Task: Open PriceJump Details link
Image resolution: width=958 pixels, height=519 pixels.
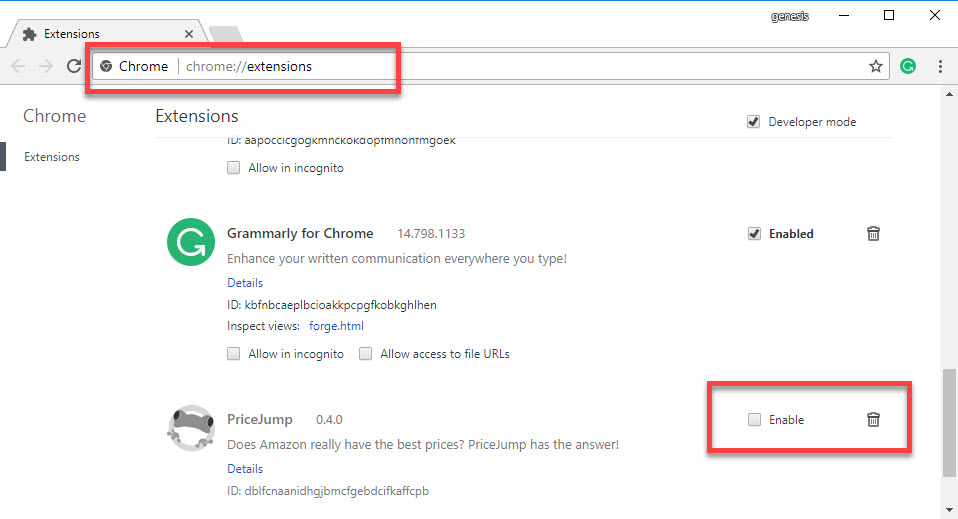Action: [x=245, y=469]
